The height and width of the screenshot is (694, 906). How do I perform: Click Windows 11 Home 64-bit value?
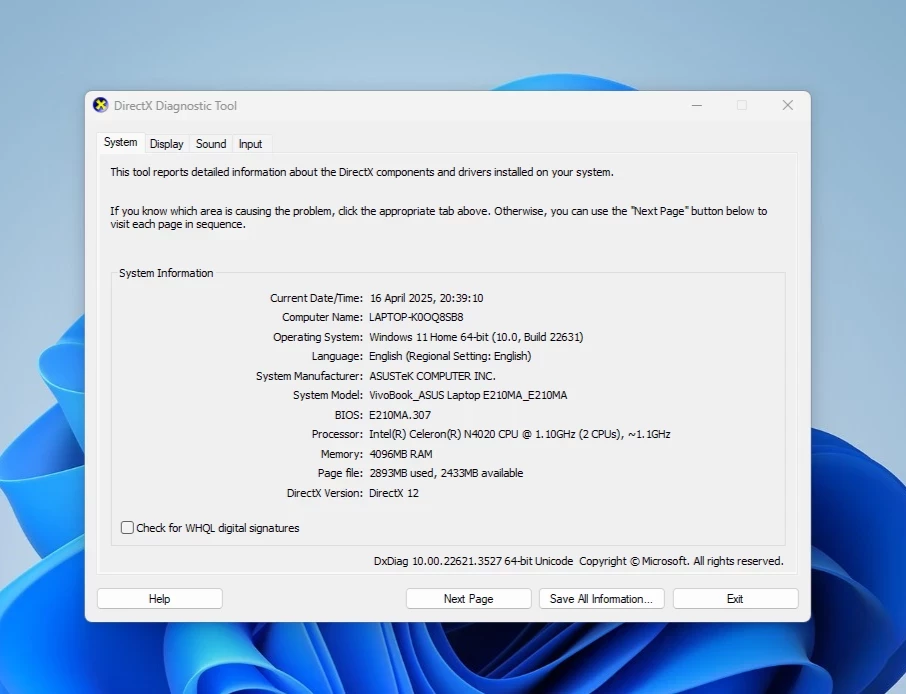click(476, 337)
